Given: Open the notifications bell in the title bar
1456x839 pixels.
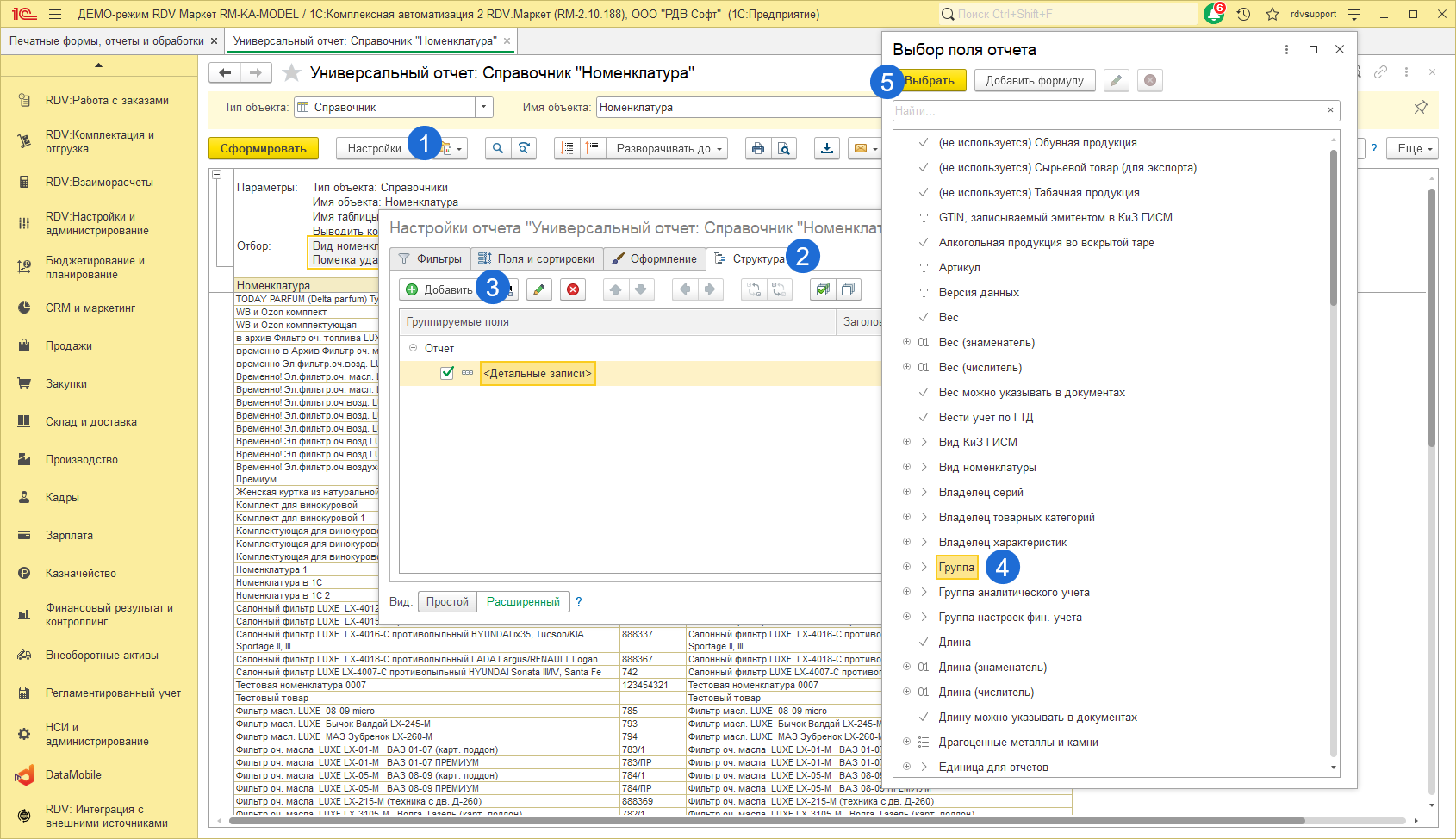Looking at the screenshot, I should [1214, 14].
